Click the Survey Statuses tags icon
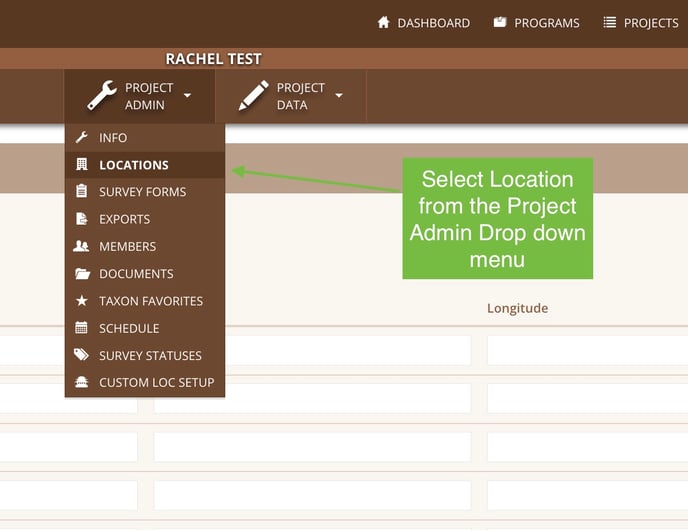Image resolution: width=688 pixels, height=530 pixels. click(x=81, y=355)
